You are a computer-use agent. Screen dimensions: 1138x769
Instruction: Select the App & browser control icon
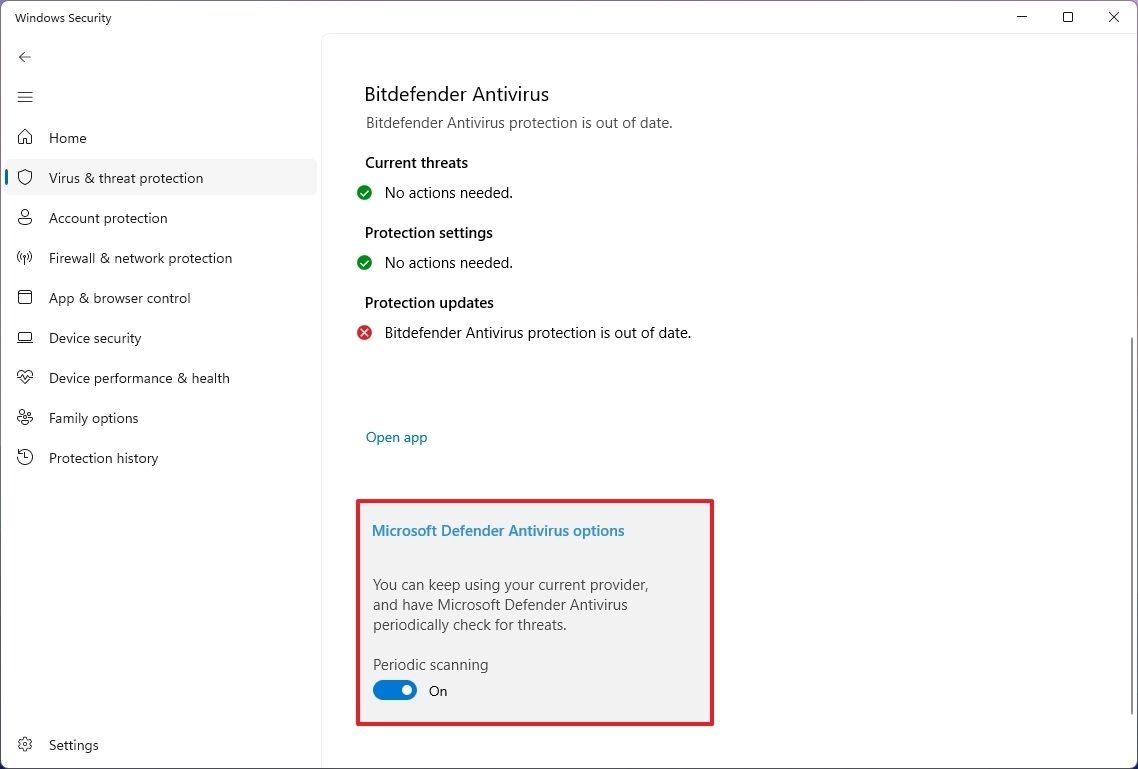[25, 297]
